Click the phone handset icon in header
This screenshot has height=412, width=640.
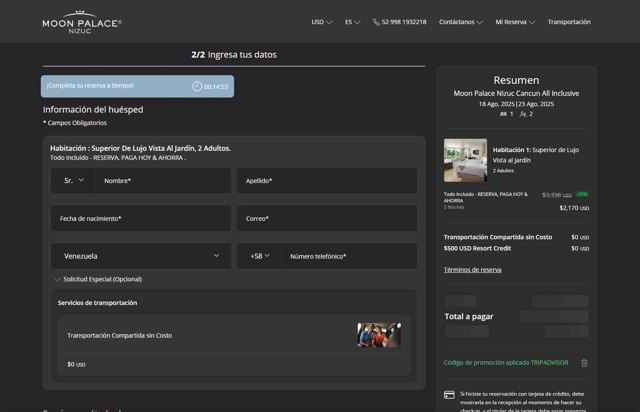click(x=376, y=22)
